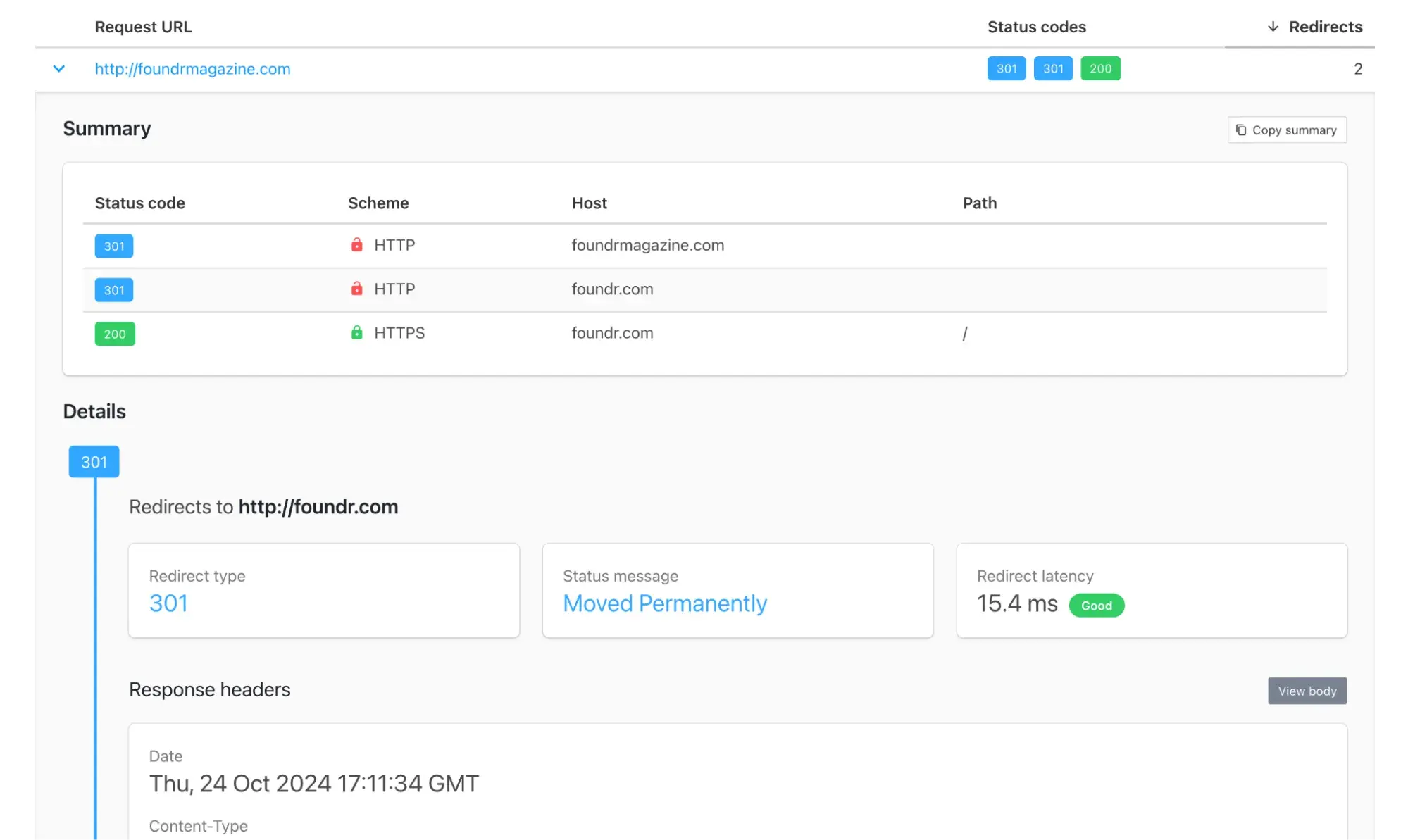Click the green lock icon beside HTTPS
This screenshot has height=840, width=1408.
357,332
